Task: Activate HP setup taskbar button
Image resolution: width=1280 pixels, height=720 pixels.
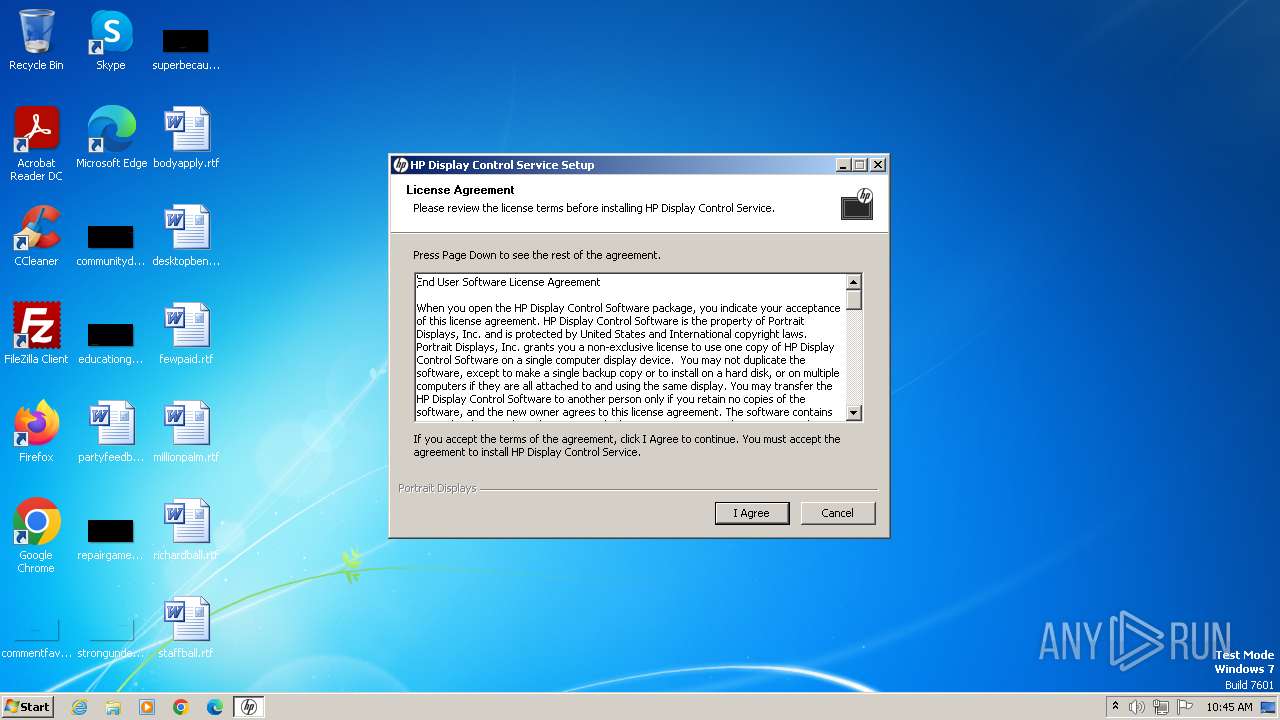Action: 249,707
